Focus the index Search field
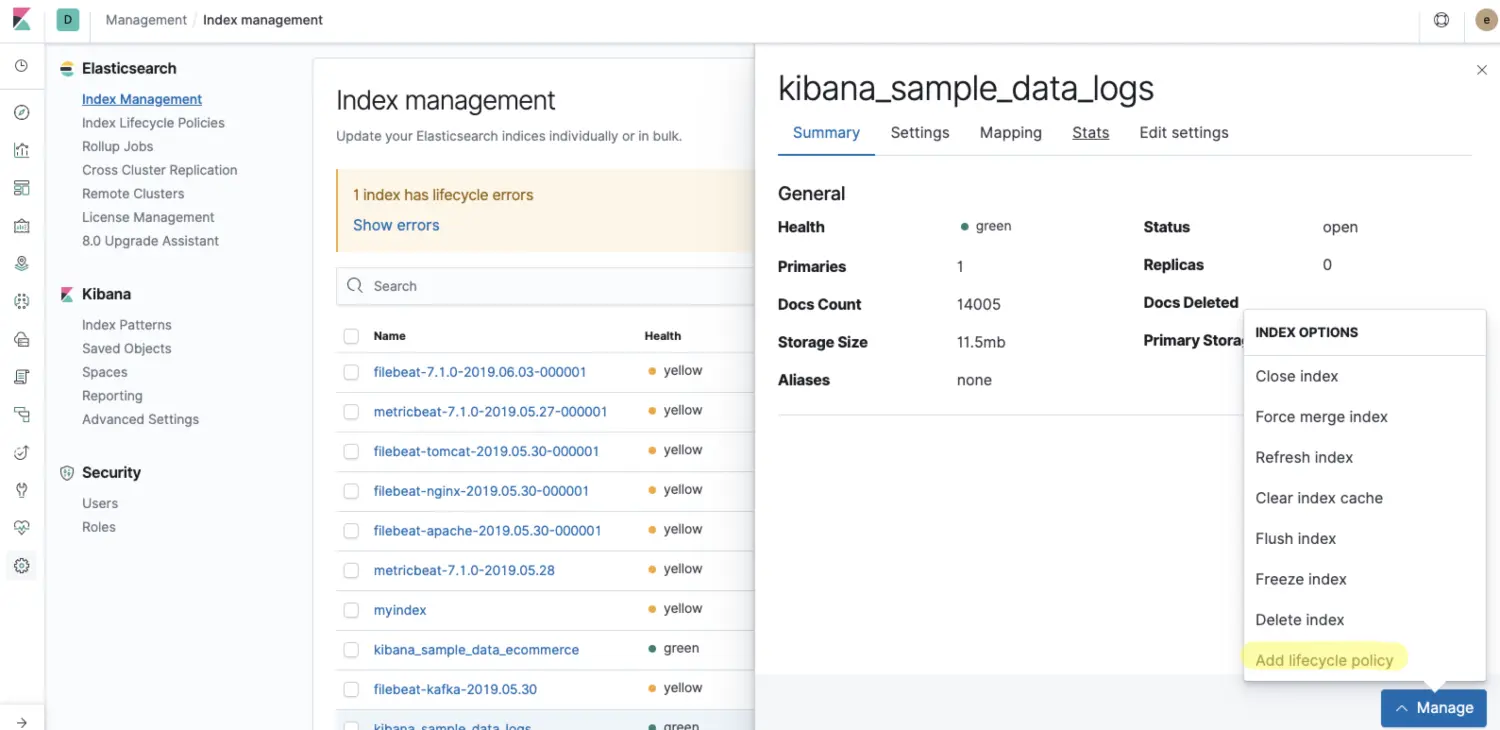 click(x=545, y=286)
